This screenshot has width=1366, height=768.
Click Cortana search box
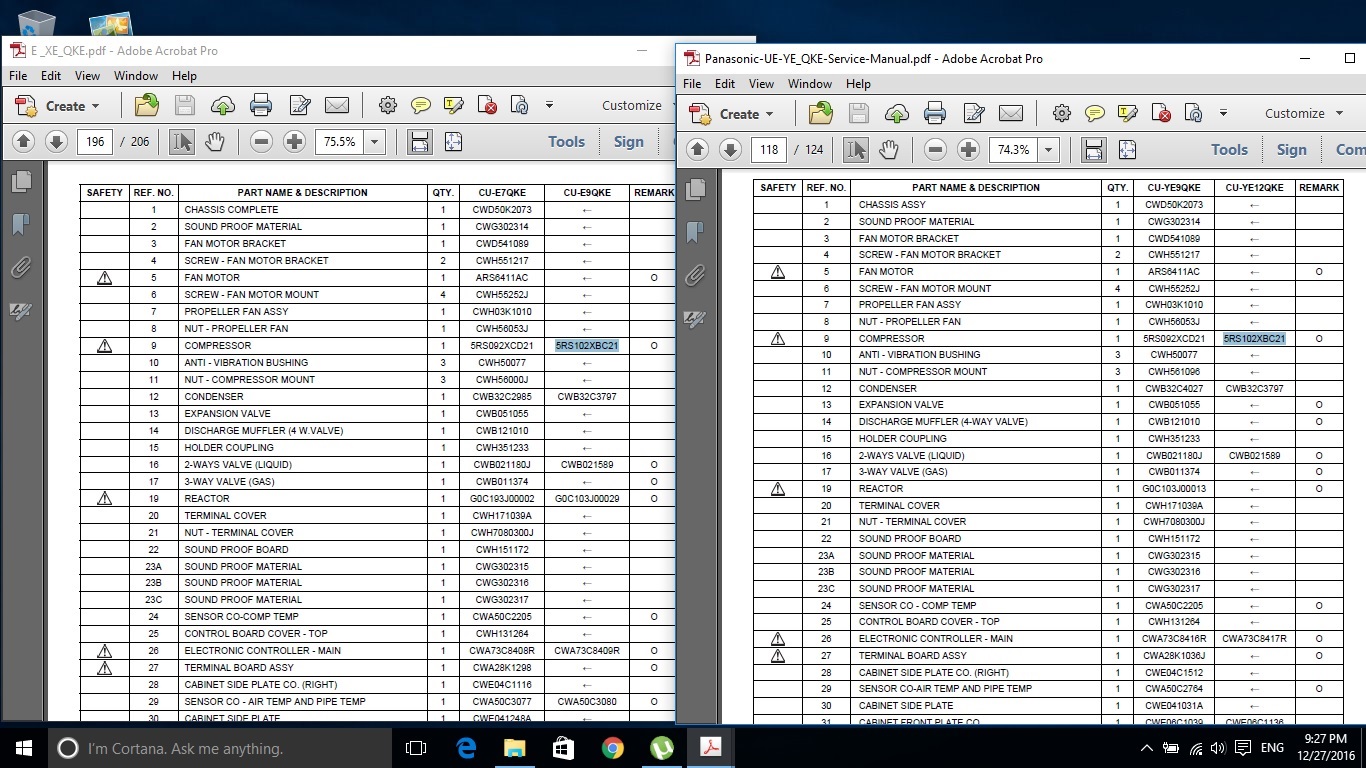pos(220,748)
